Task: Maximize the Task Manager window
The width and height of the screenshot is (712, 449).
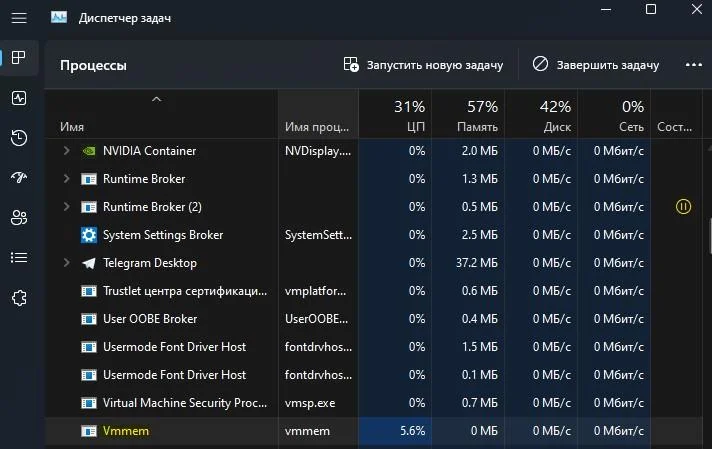Action: point(651,10)
